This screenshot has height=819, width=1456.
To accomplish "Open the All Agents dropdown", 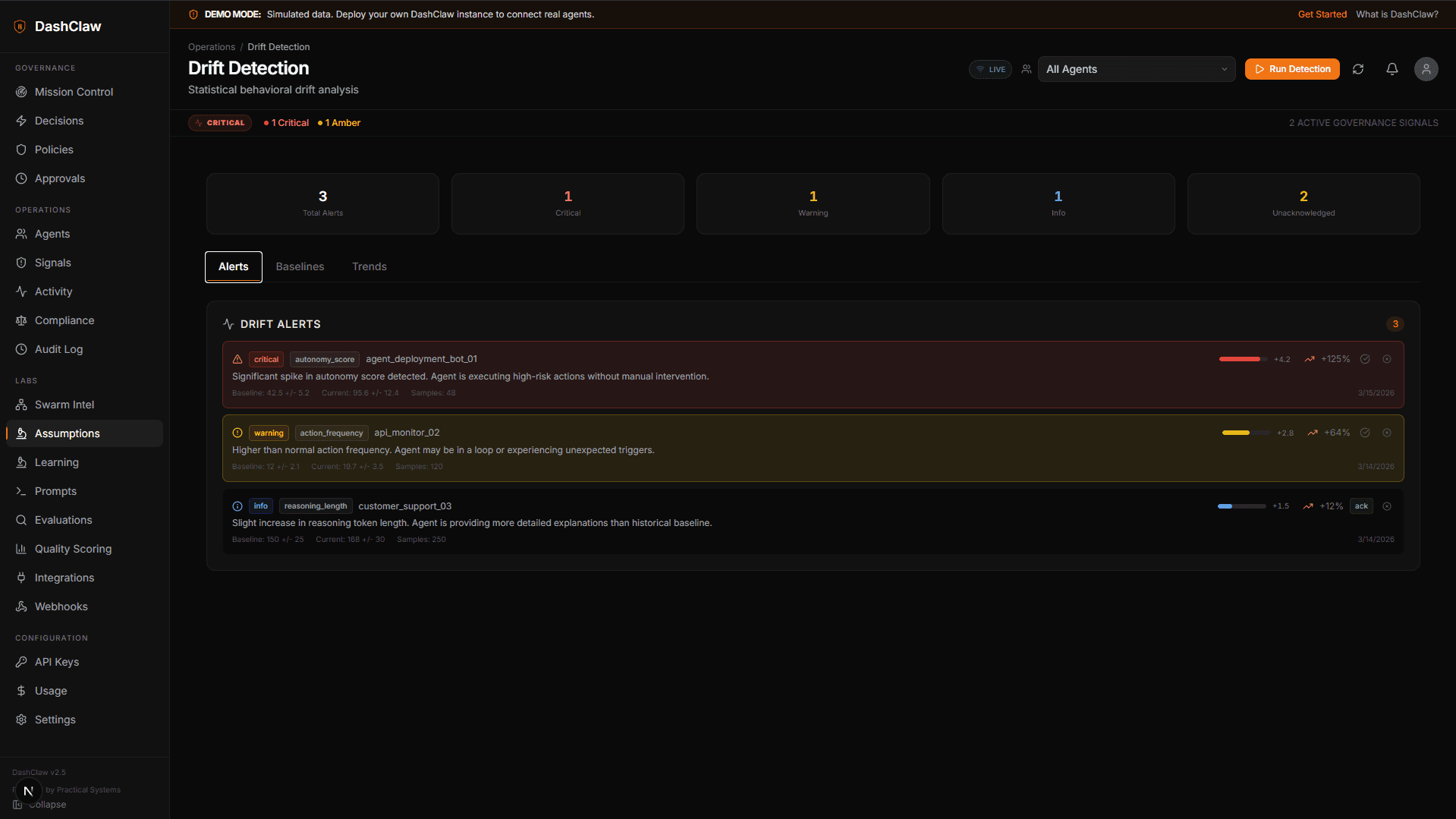I will [1136, 69].
